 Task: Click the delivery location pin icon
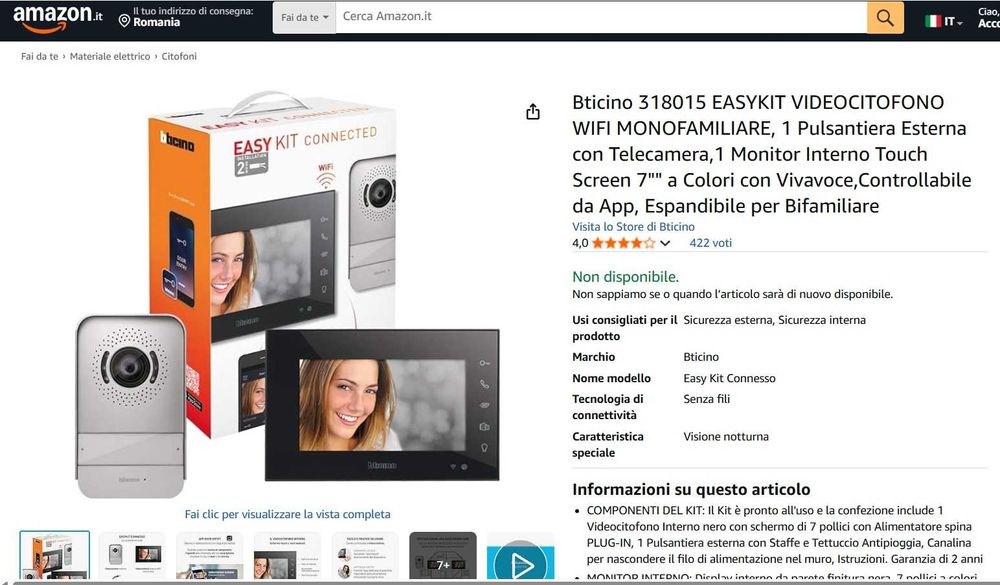click(x=124, y=21)
